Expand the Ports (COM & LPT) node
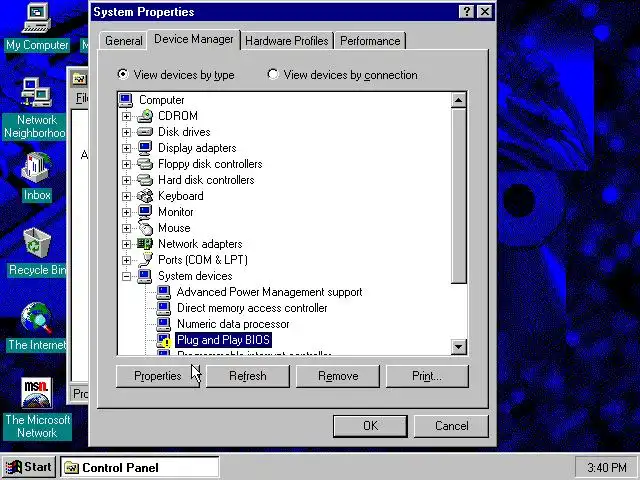Image resolution: width=640 pixels, height=480 pixels. coord(127,260)
